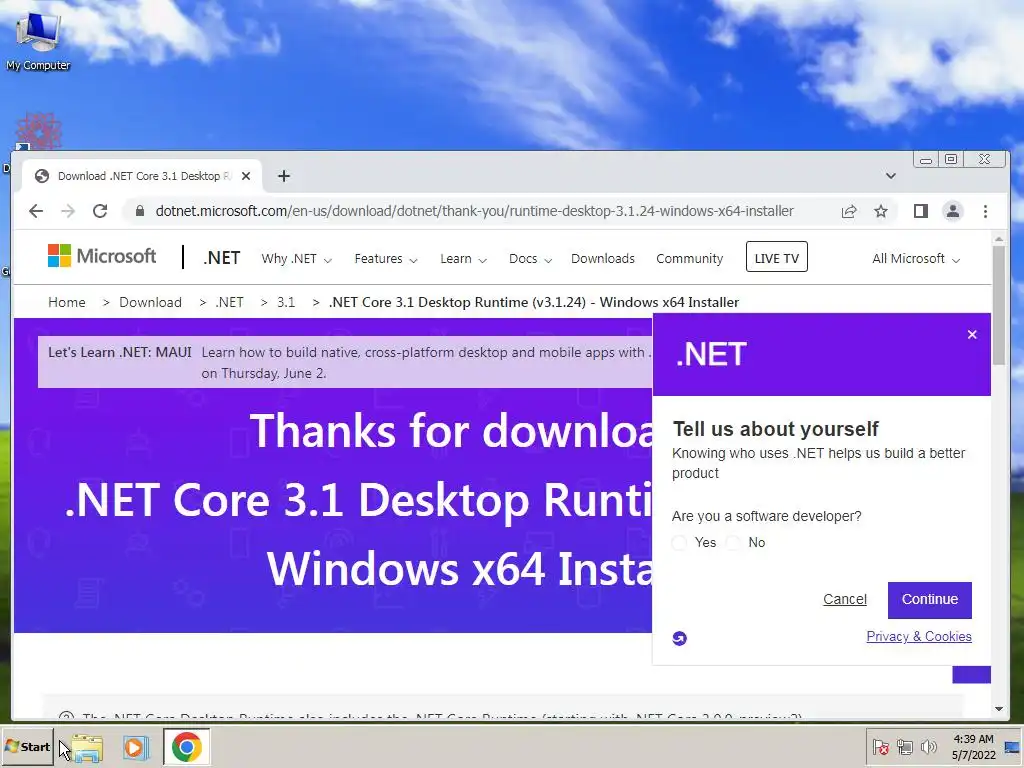Cancel the survey dialog
The width and height of the screenshot is (1024, 768).
tap(844, 599)
